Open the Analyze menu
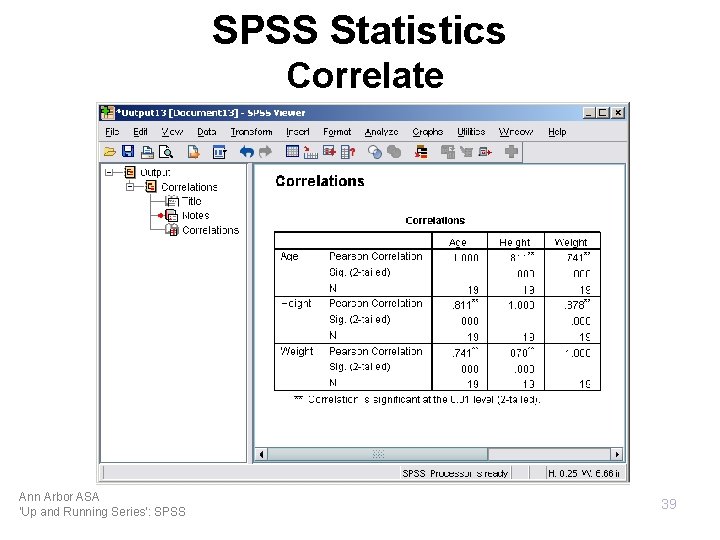The width and height of the screenshot is (720, 540). point(381,132)
